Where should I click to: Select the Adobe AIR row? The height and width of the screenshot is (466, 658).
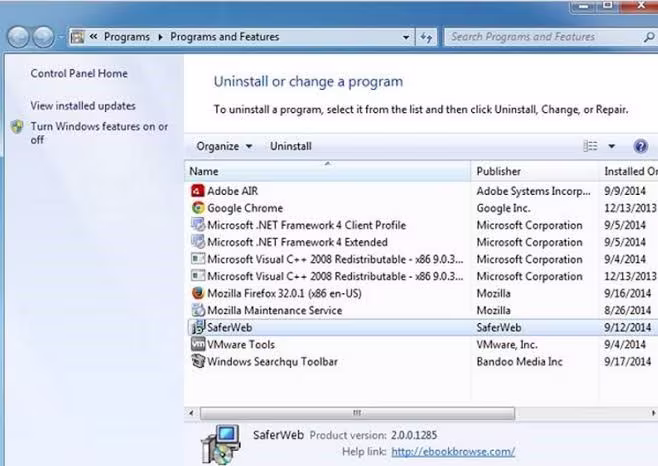pyautogui.click(x=421, y=191)
